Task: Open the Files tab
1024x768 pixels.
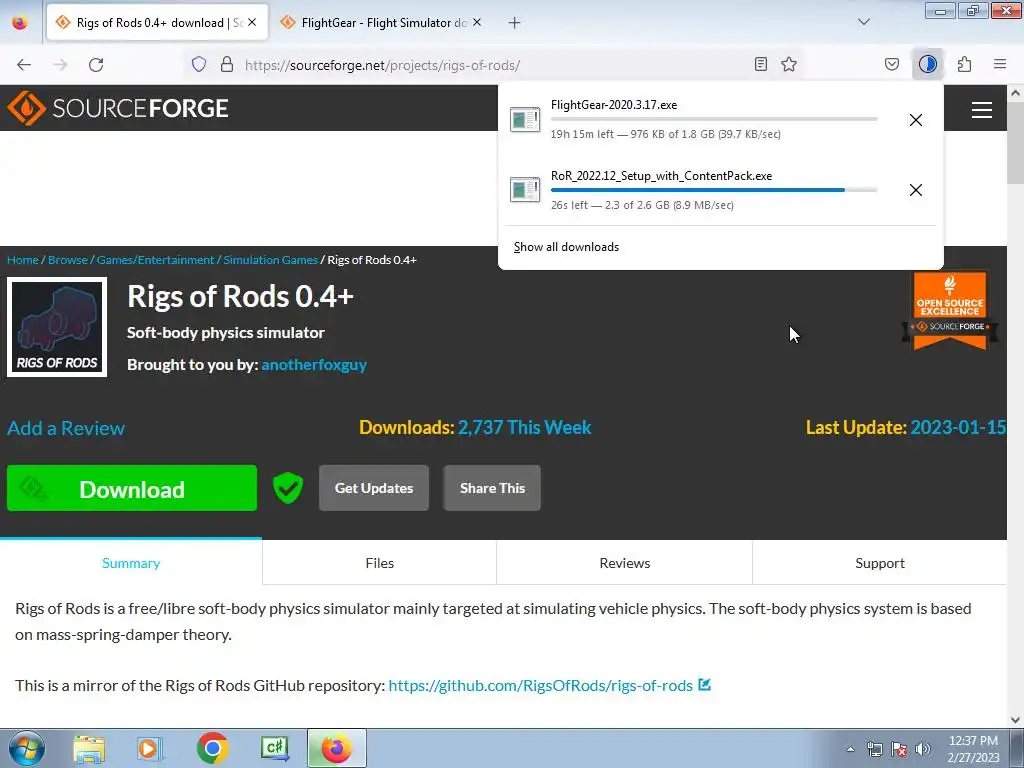Action: [x=379, y=563]
